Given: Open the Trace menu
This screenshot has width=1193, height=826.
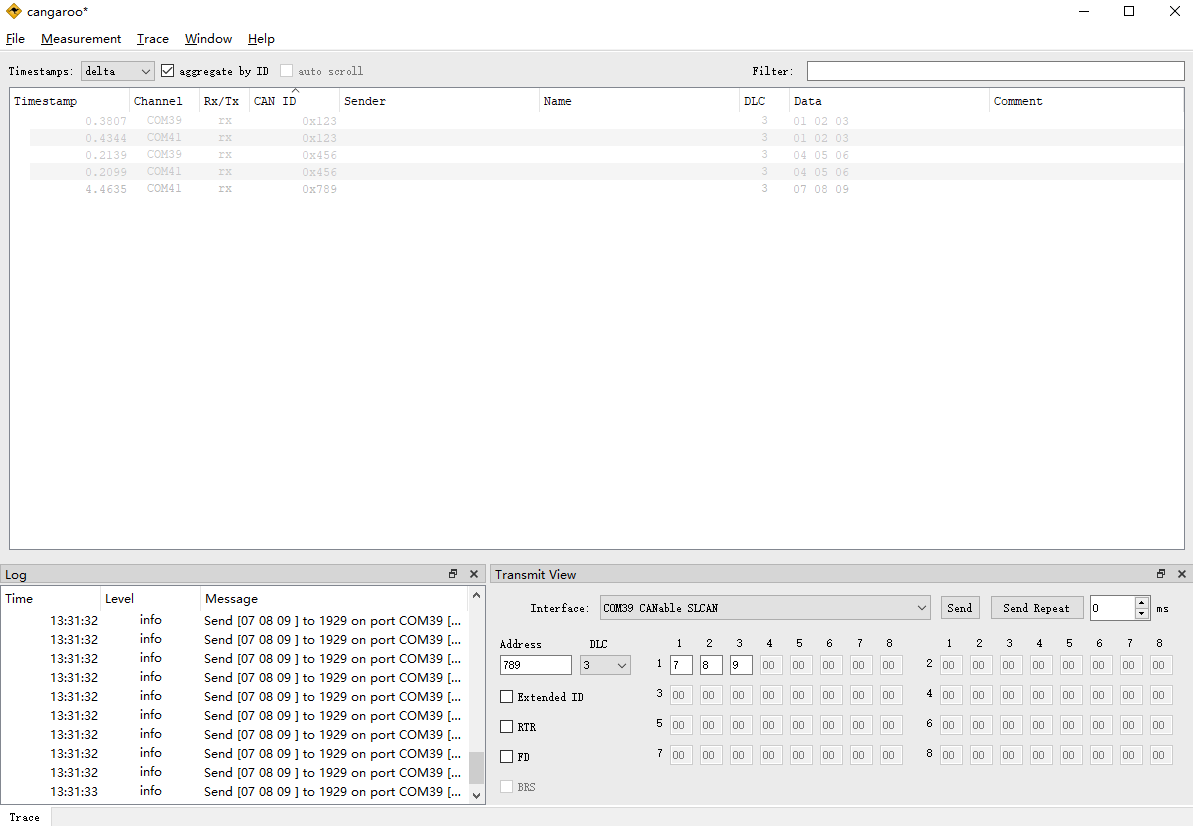Looking at the screenshot, I should [153, 39].
